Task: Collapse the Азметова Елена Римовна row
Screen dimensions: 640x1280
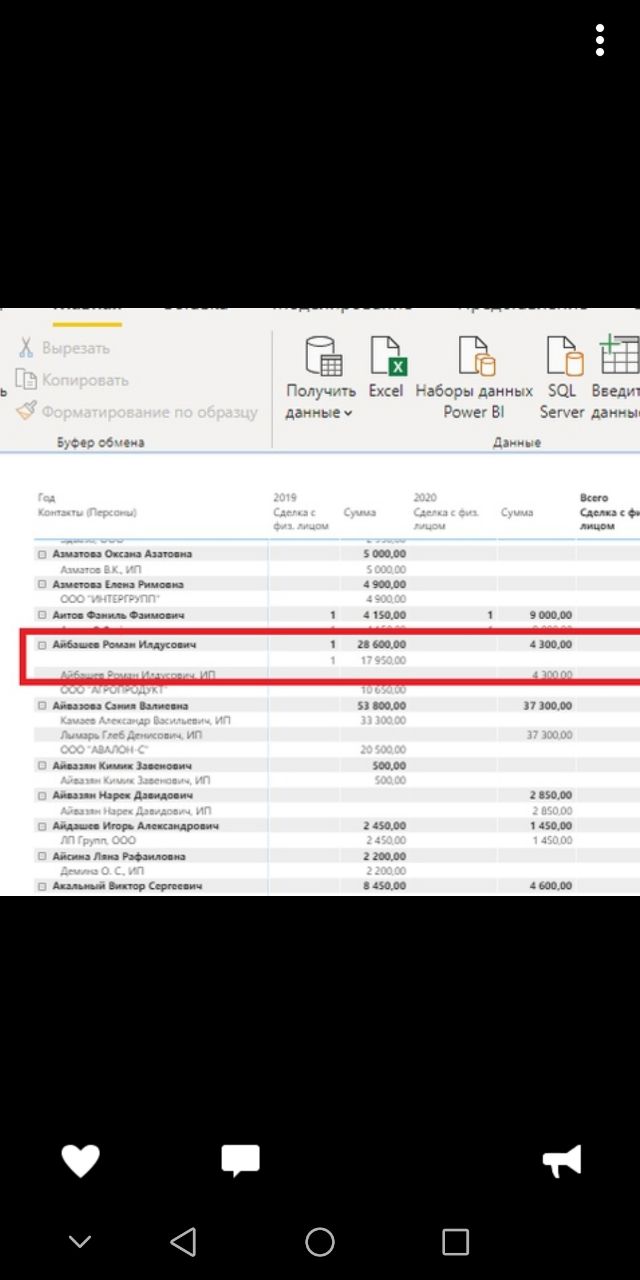Action: coord(42,584)
